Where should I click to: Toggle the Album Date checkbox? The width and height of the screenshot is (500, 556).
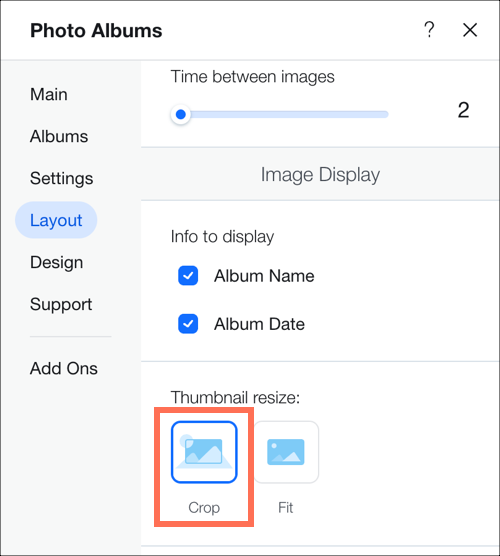tap(188, 324)
